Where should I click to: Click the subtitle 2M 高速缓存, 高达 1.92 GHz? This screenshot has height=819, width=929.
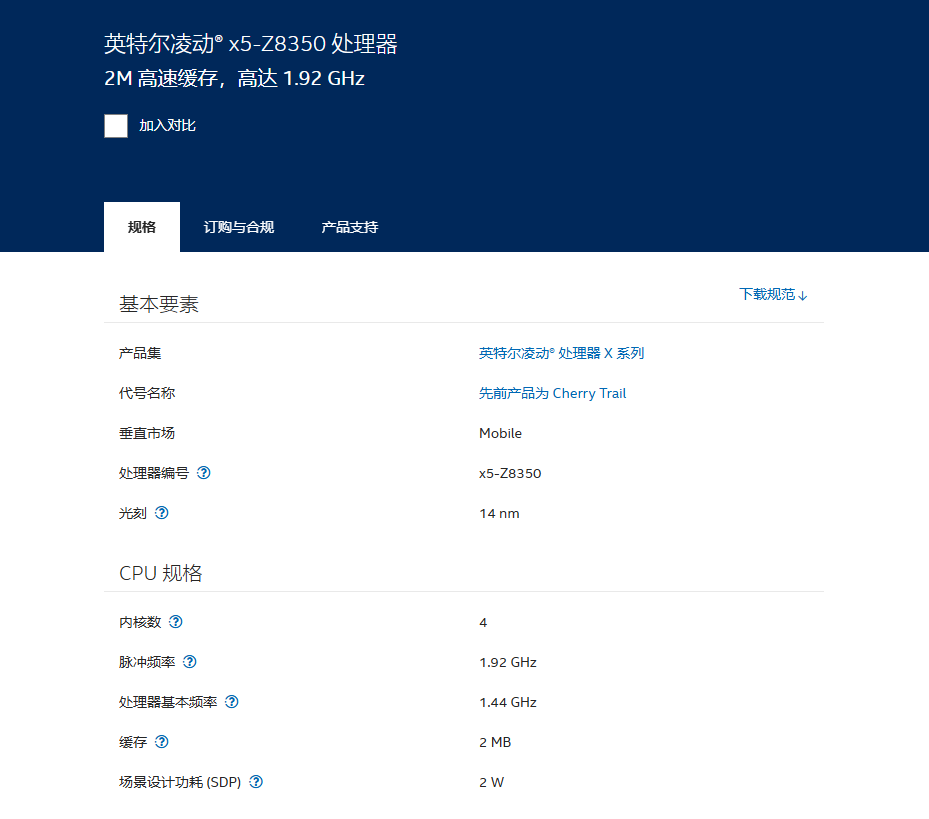click(235, 78)
